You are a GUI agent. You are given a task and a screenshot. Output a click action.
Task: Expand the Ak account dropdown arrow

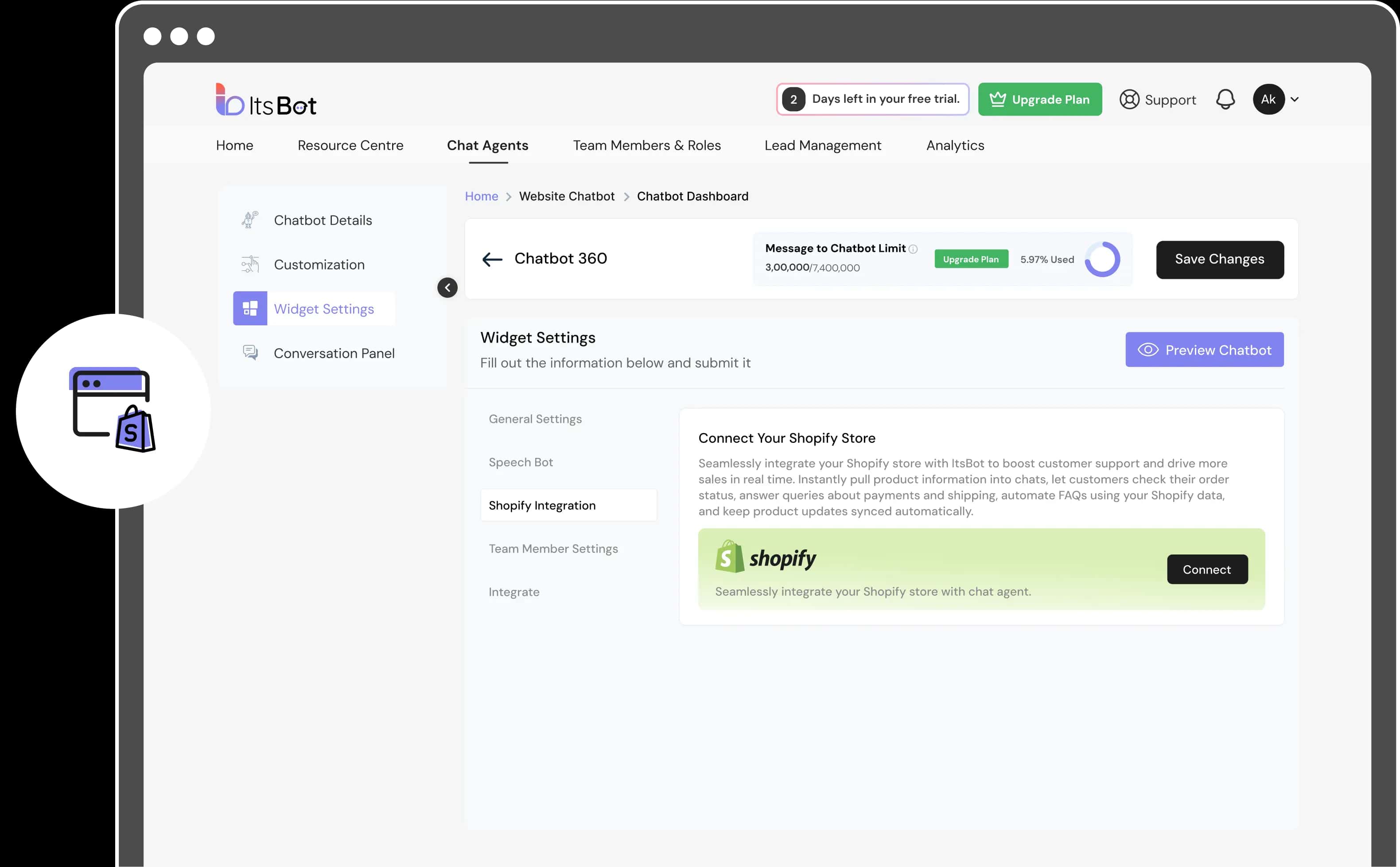pos(1295,100)
